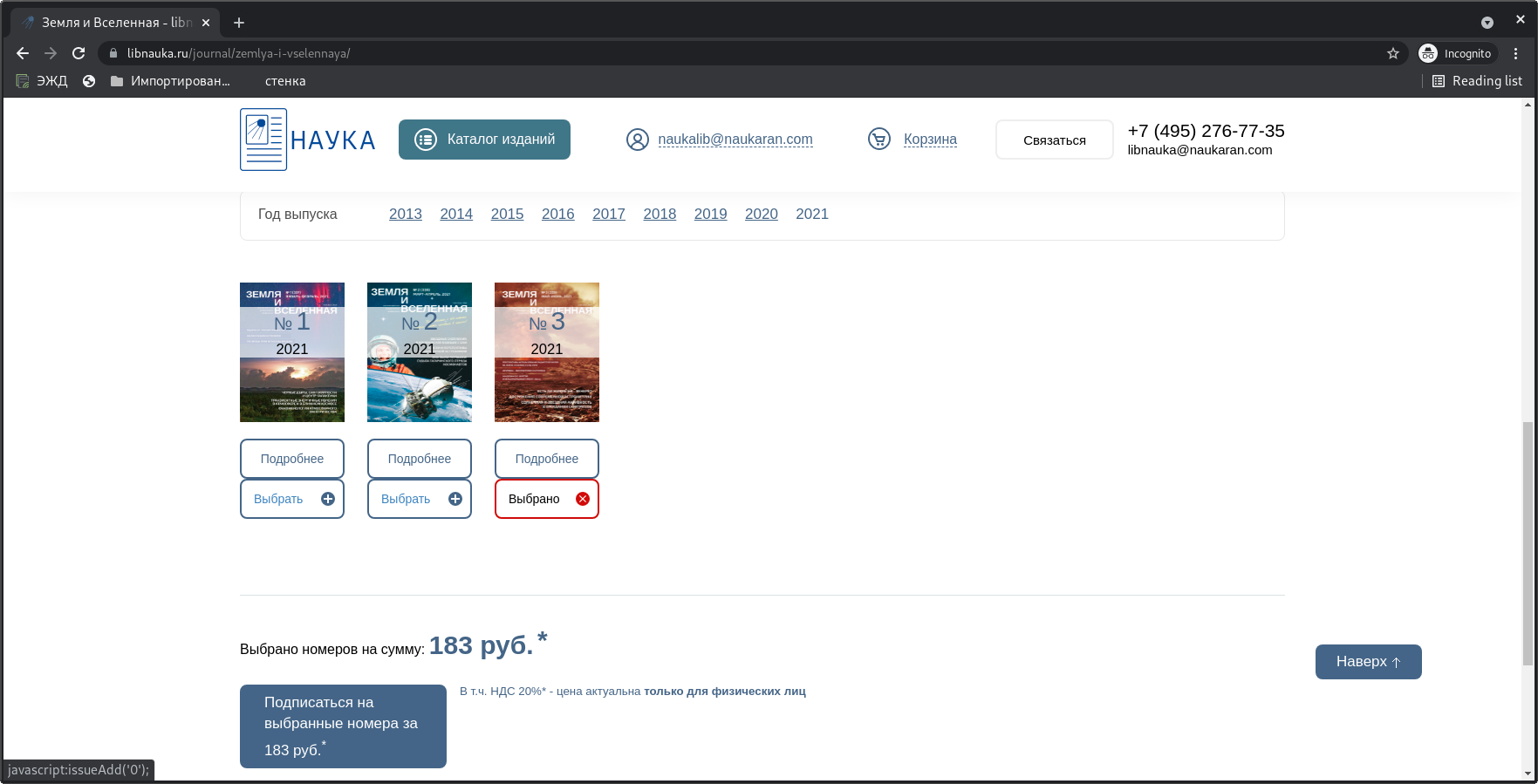Go back to the previous page
Image resolution: width=1538 pixels, height=784 pixels.
[x=23, y=53]
